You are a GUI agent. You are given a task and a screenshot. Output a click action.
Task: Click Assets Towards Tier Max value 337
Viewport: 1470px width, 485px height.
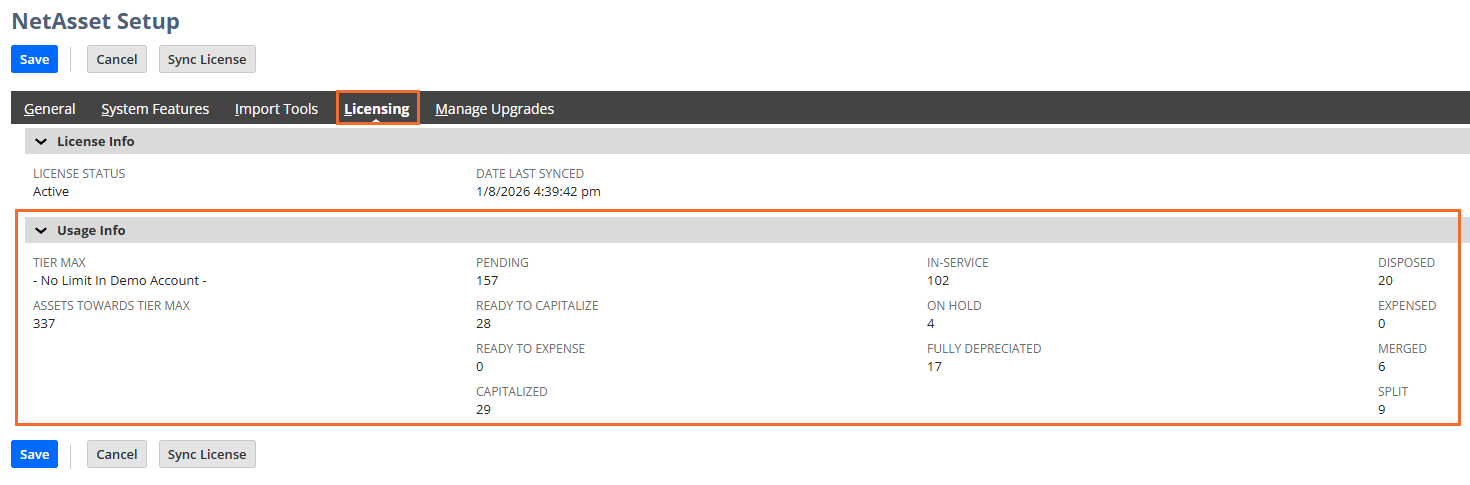tap(44, 324)
